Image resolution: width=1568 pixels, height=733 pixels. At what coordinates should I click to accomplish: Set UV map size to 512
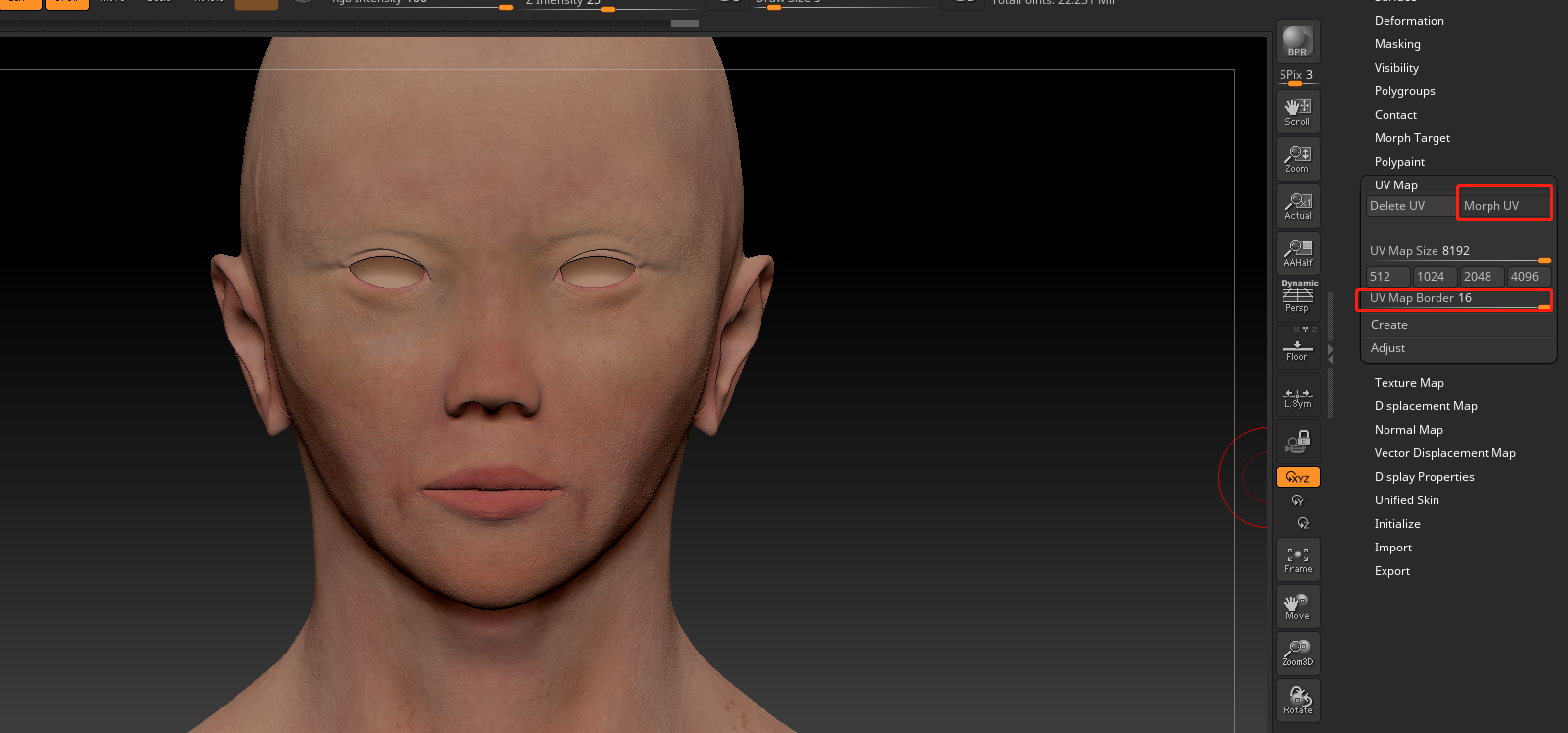coord(1387,277)
